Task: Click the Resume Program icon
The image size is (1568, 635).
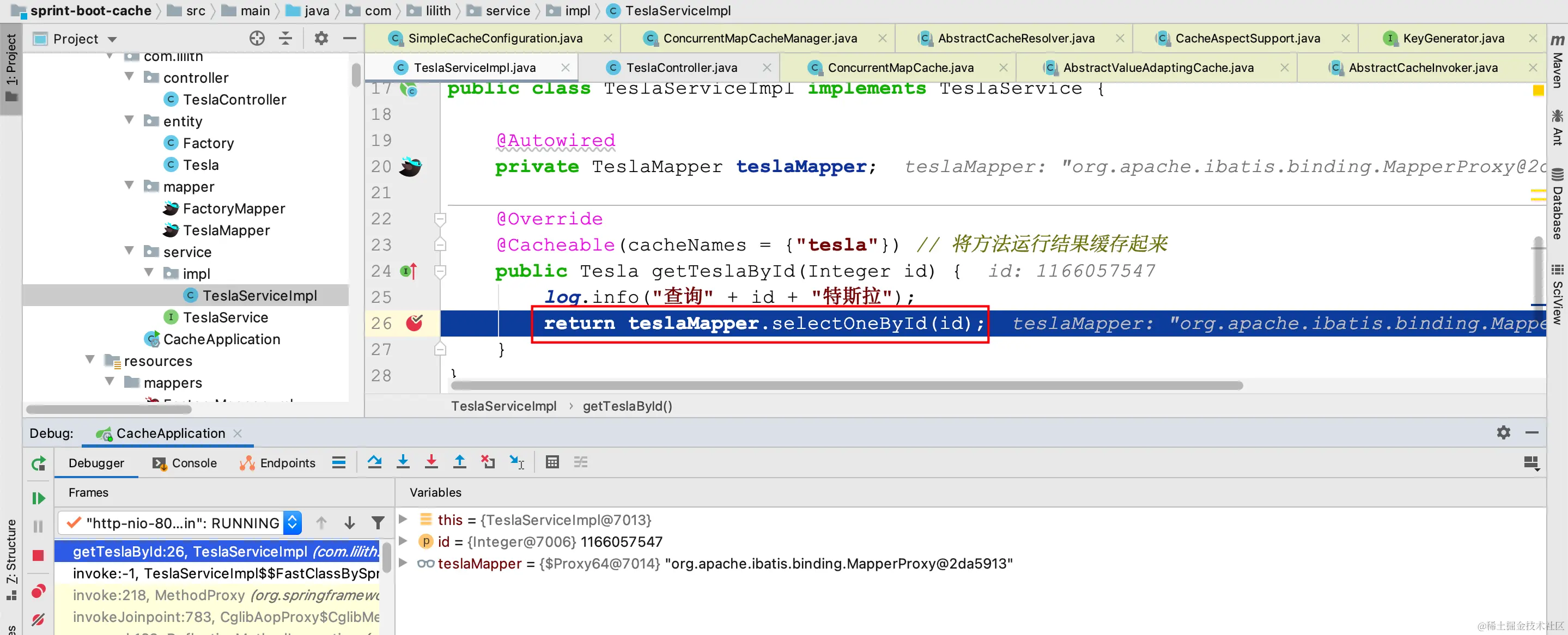Action: pyautogui.click(x=38, y=498)
